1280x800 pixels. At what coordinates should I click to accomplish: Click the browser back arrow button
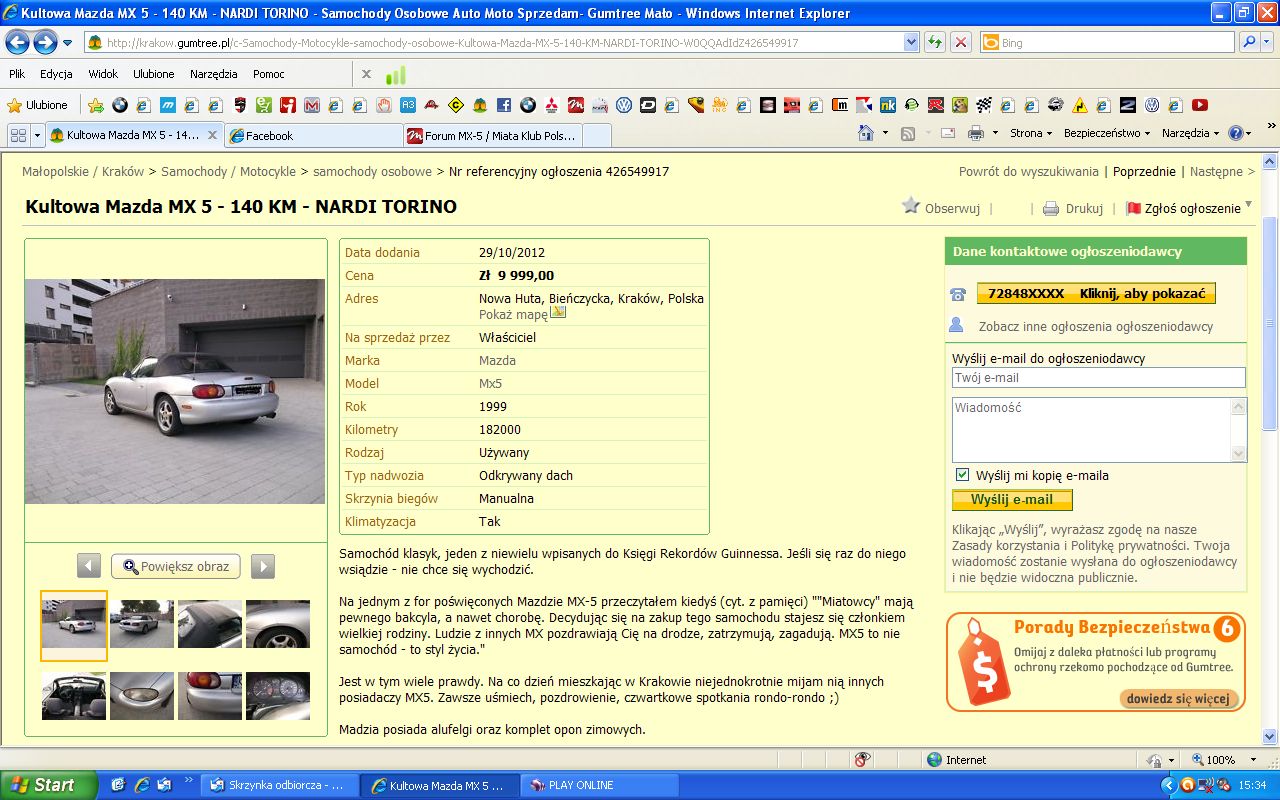[x=17, y=42]
